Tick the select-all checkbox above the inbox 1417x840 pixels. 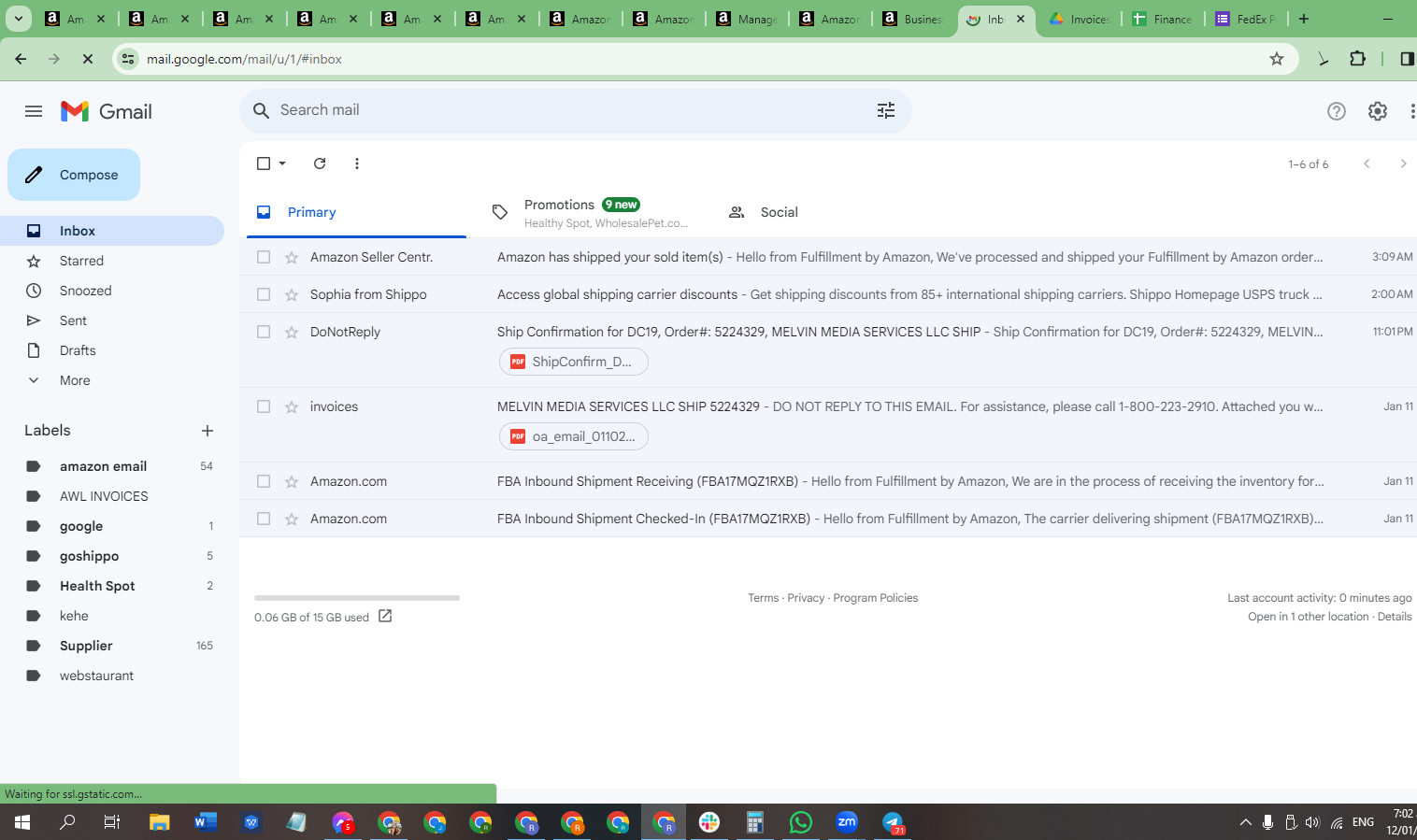point(264,164)
